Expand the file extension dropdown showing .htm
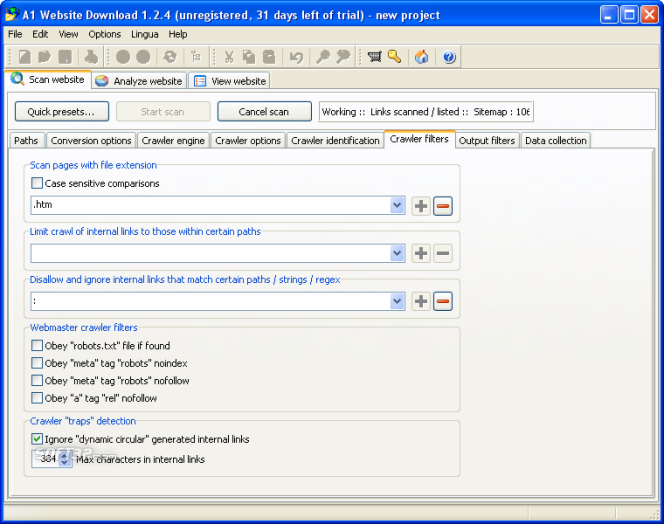 coord(397,205)
